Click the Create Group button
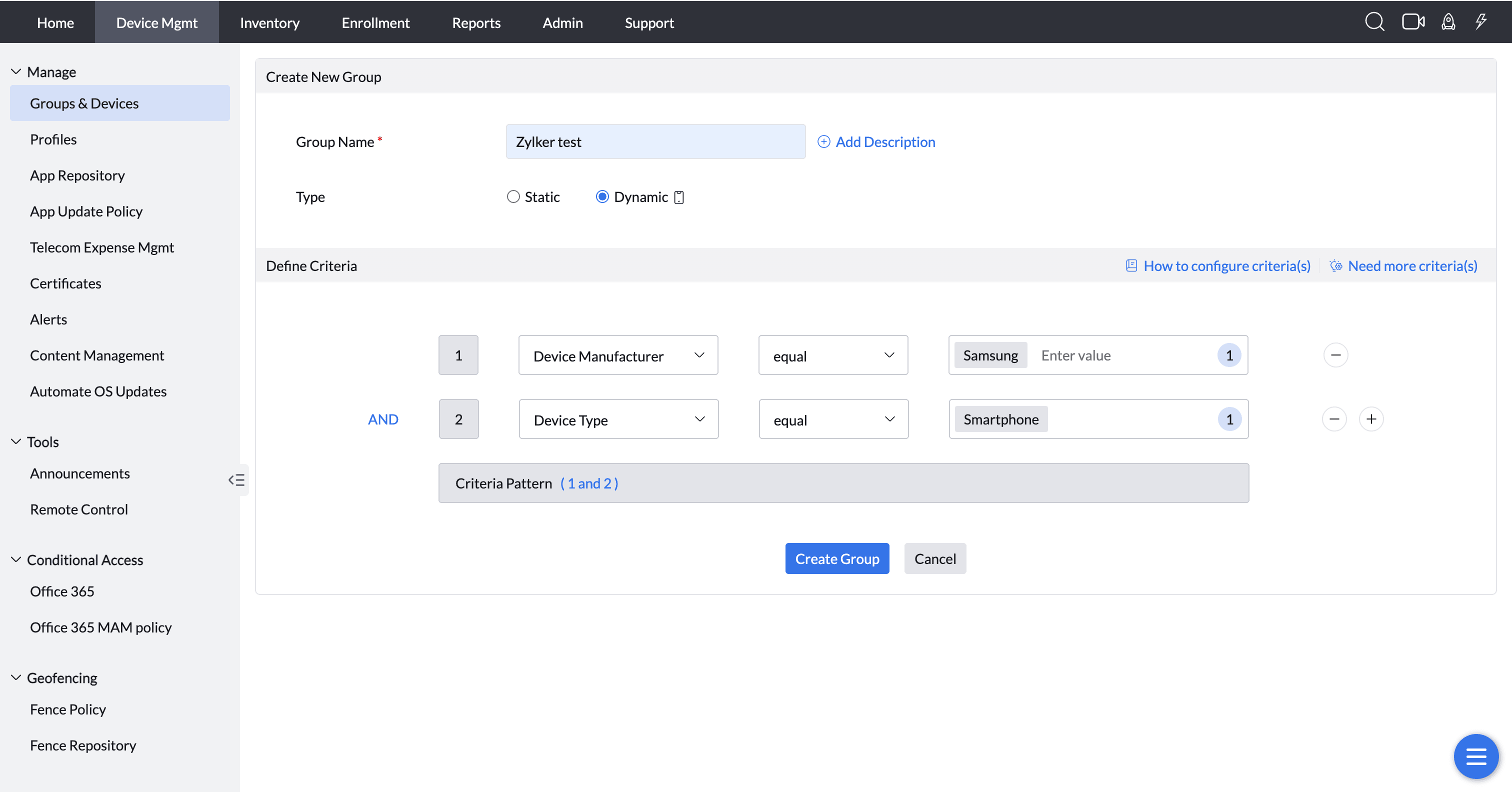 click(x=837, y=558)
